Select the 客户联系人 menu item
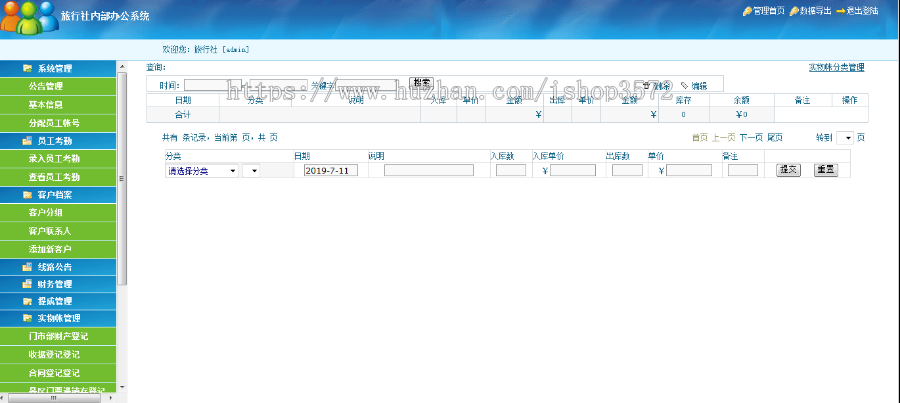This screenshot has width=900, height=403. click(58, 231)
